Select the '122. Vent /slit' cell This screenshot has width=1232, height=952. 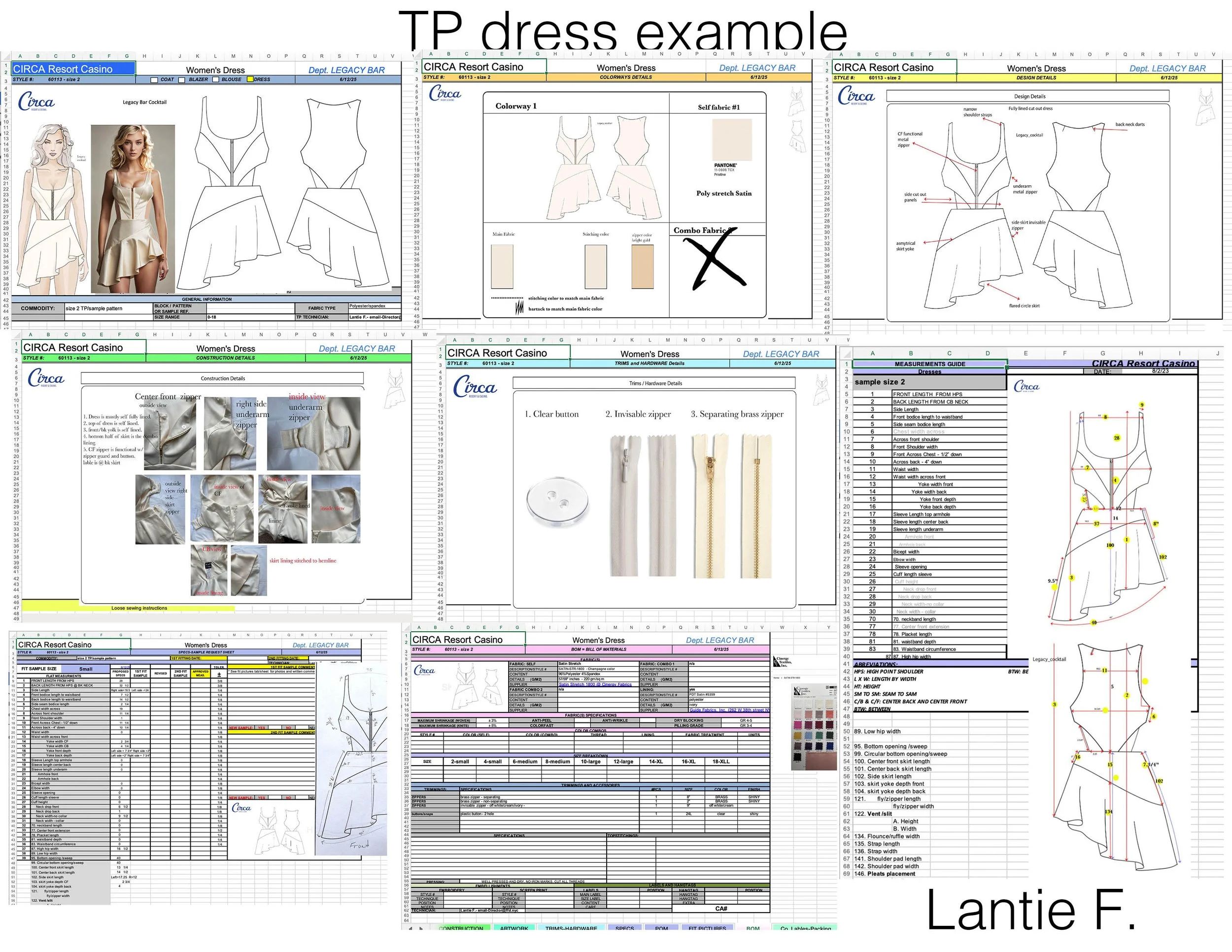pos(873,814)
